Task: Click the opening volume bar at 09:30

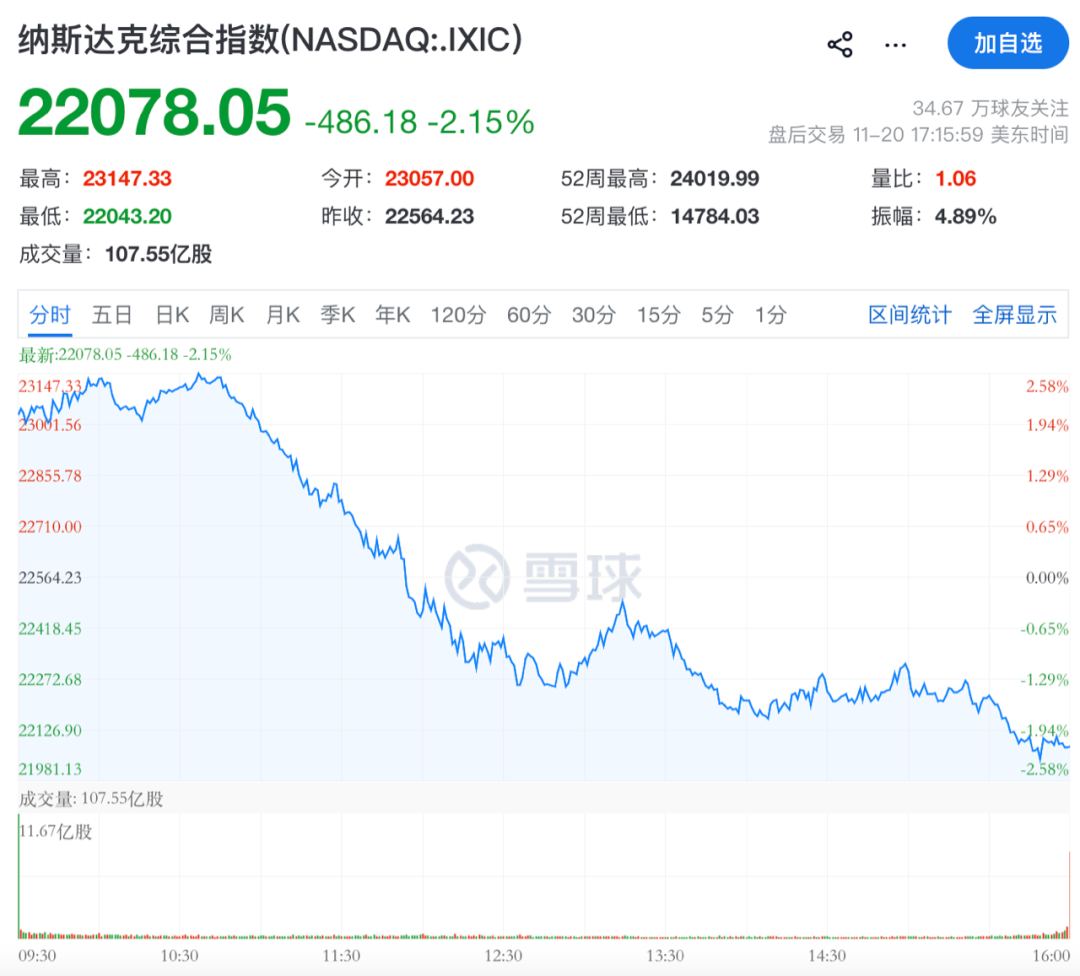Action: pos(19,880)
